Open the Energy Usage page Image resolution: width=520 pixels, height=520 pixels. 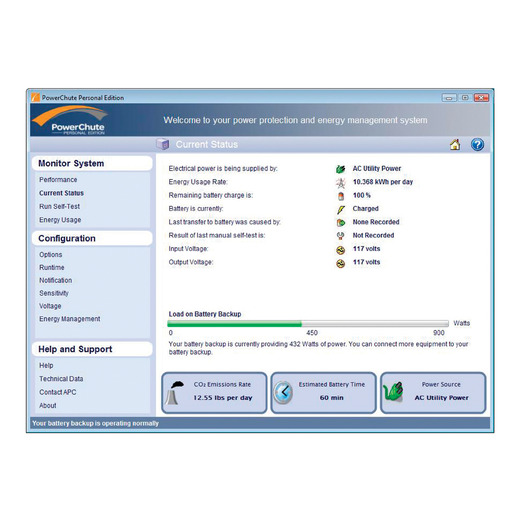pos(60,220)
